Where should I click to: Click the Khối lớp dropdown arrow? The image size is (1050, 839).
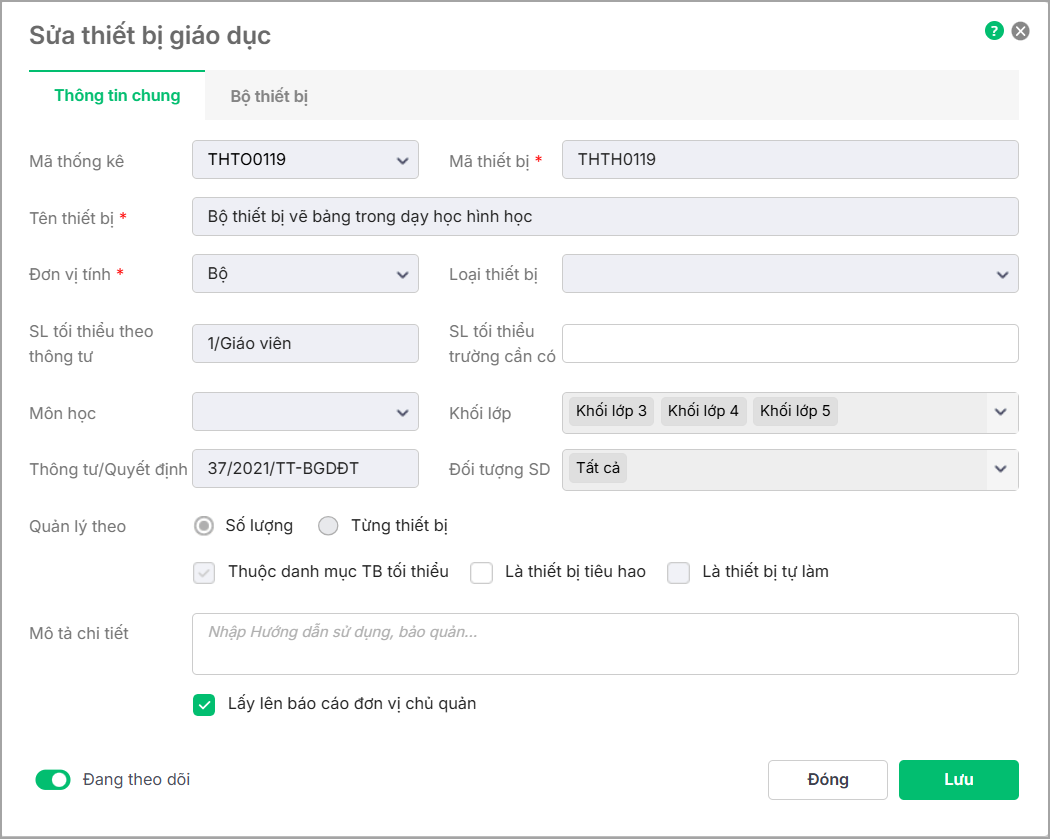pyautogui.click(x=1001, y=412)
